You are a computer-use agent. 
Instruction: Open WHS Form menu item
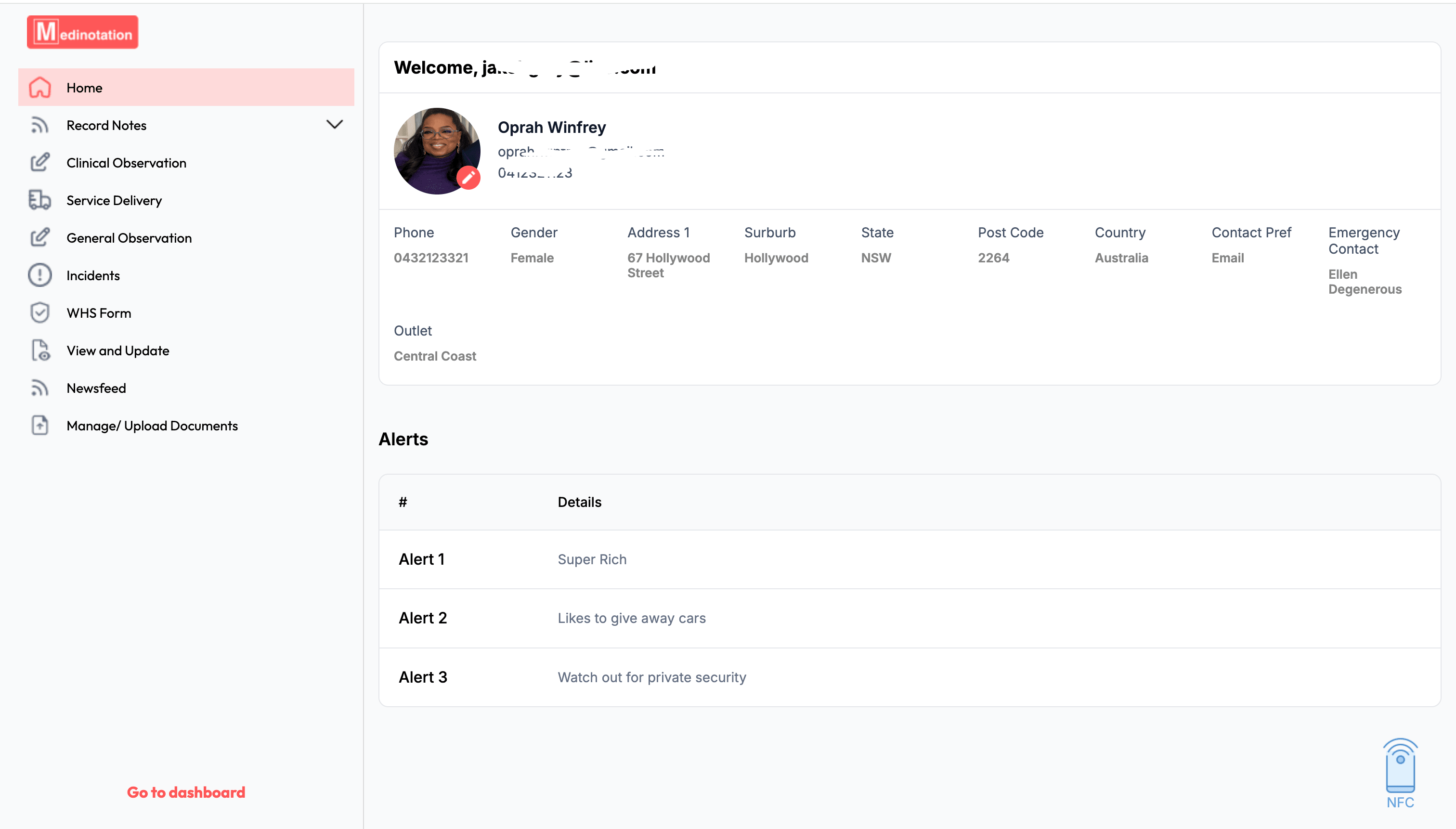(186, 312)
